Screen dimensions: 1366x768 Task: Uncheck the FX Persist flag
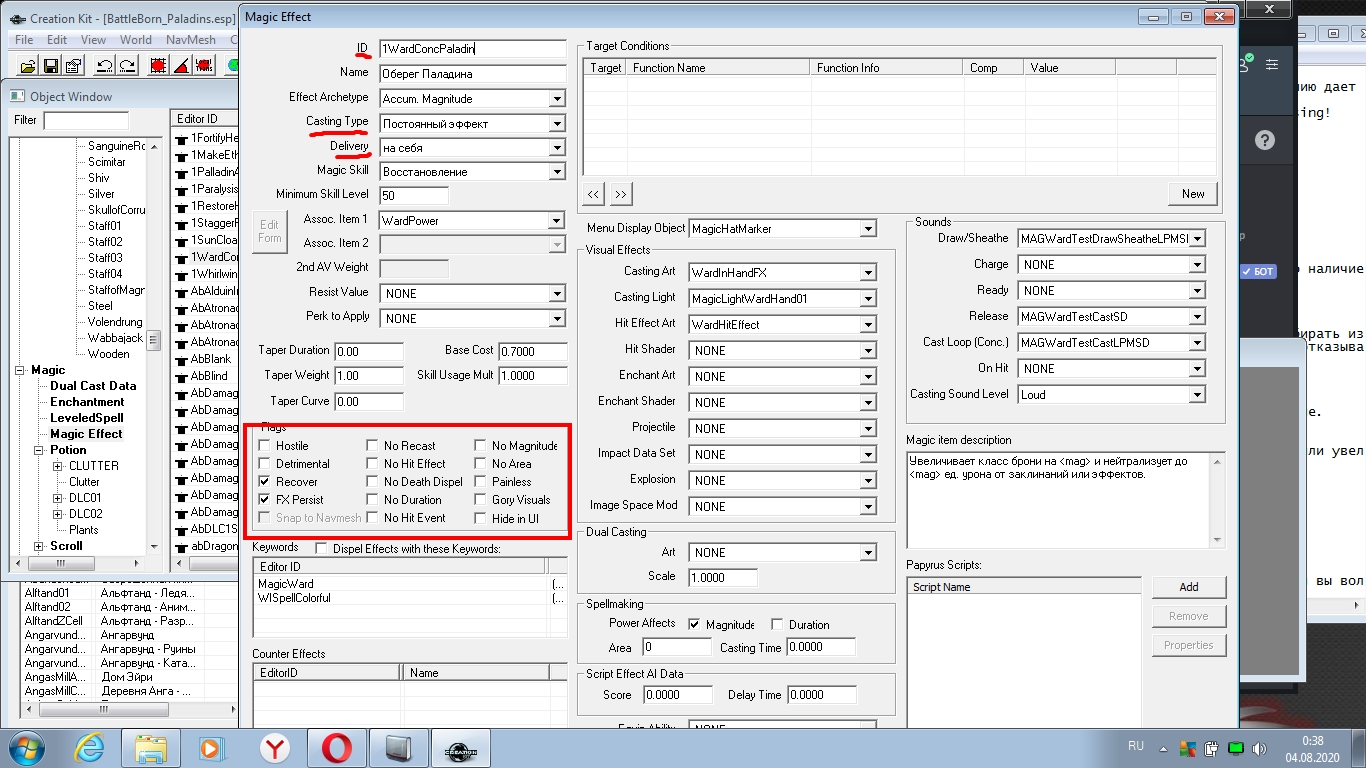pyautogui.click(x=264, y=500)
